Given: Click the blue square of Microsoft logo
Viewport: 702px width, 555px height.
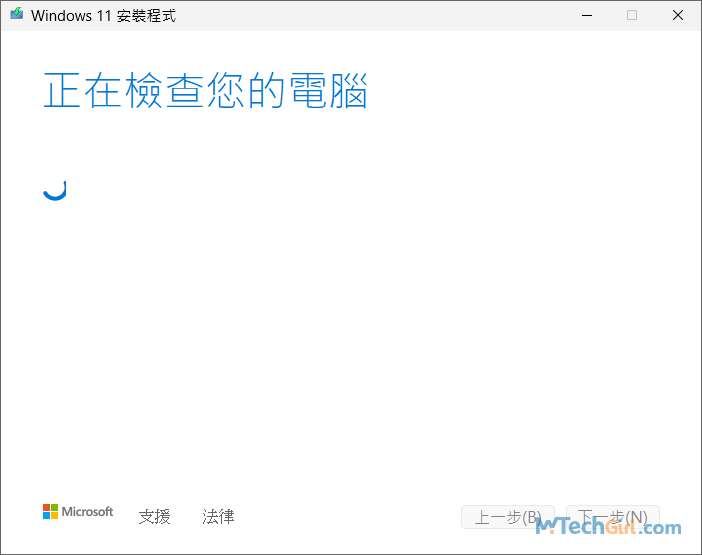Looking at the screenshot, I should [x=46, y=516].
